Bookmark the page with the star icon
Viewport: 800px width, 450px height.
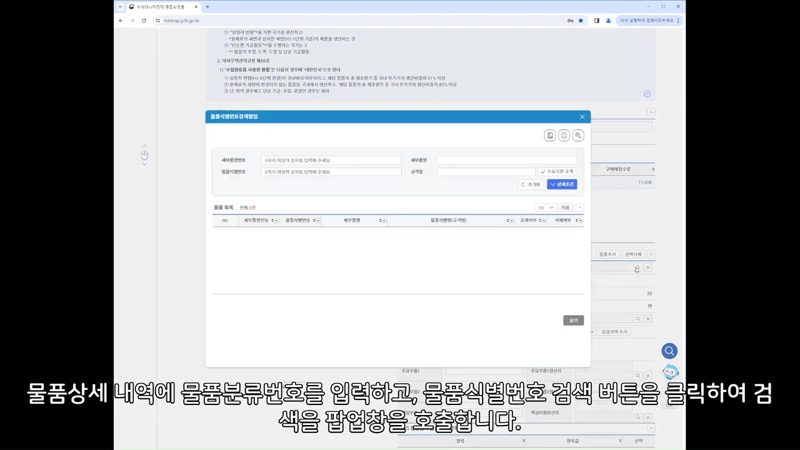[x=581, y=21]
